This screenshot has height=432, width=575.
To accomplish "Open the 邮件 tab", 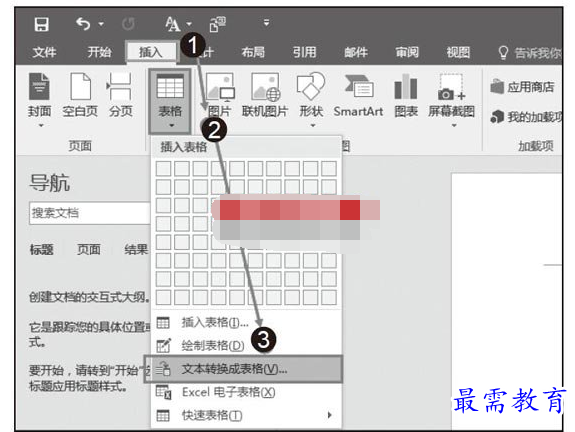I will [356, 52].
